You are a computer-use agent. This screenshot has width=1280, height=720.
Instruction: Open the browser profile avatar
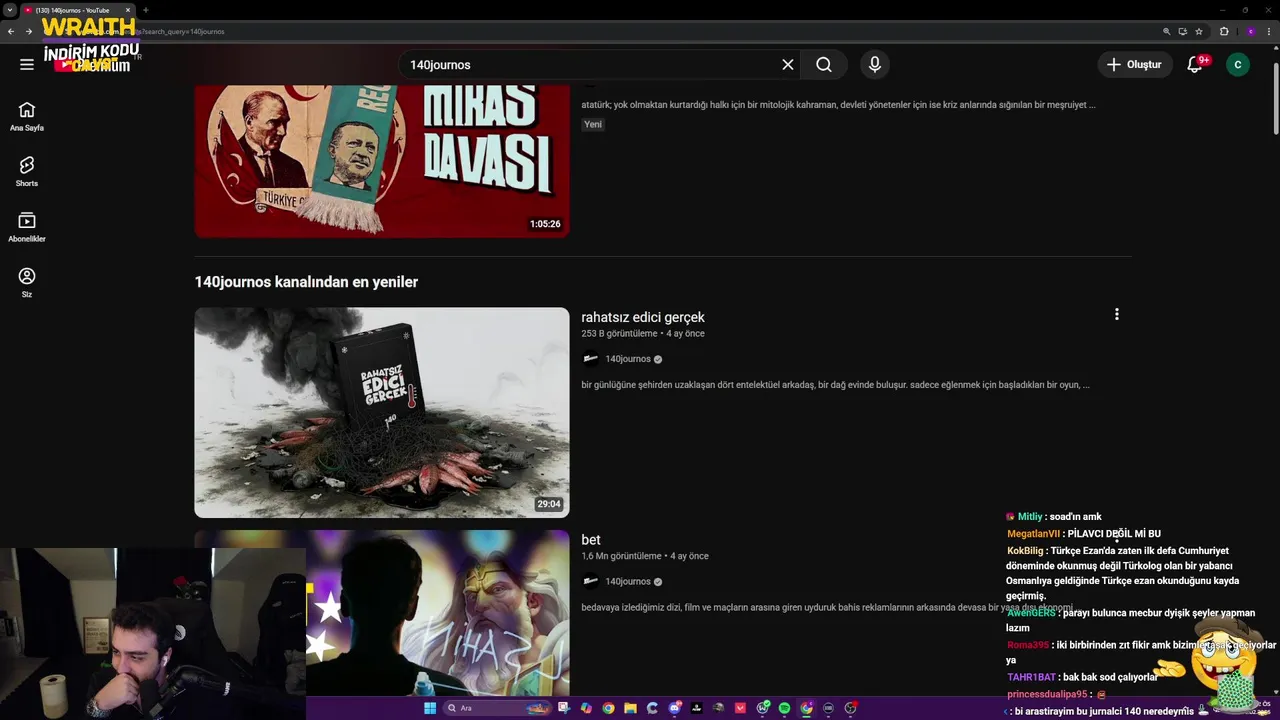[x=1250, y=31]
